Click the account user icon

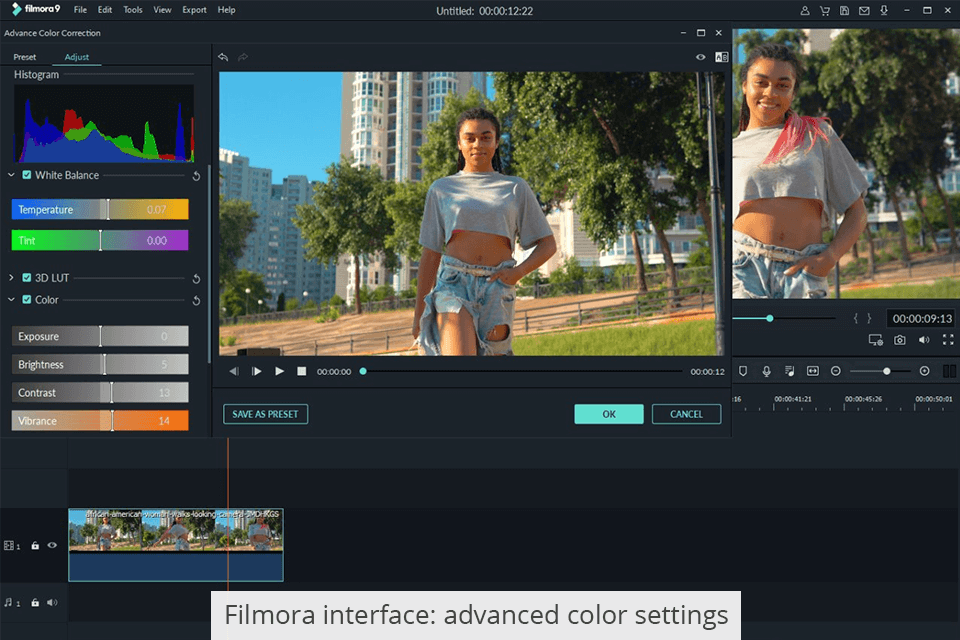coord(805,10)
